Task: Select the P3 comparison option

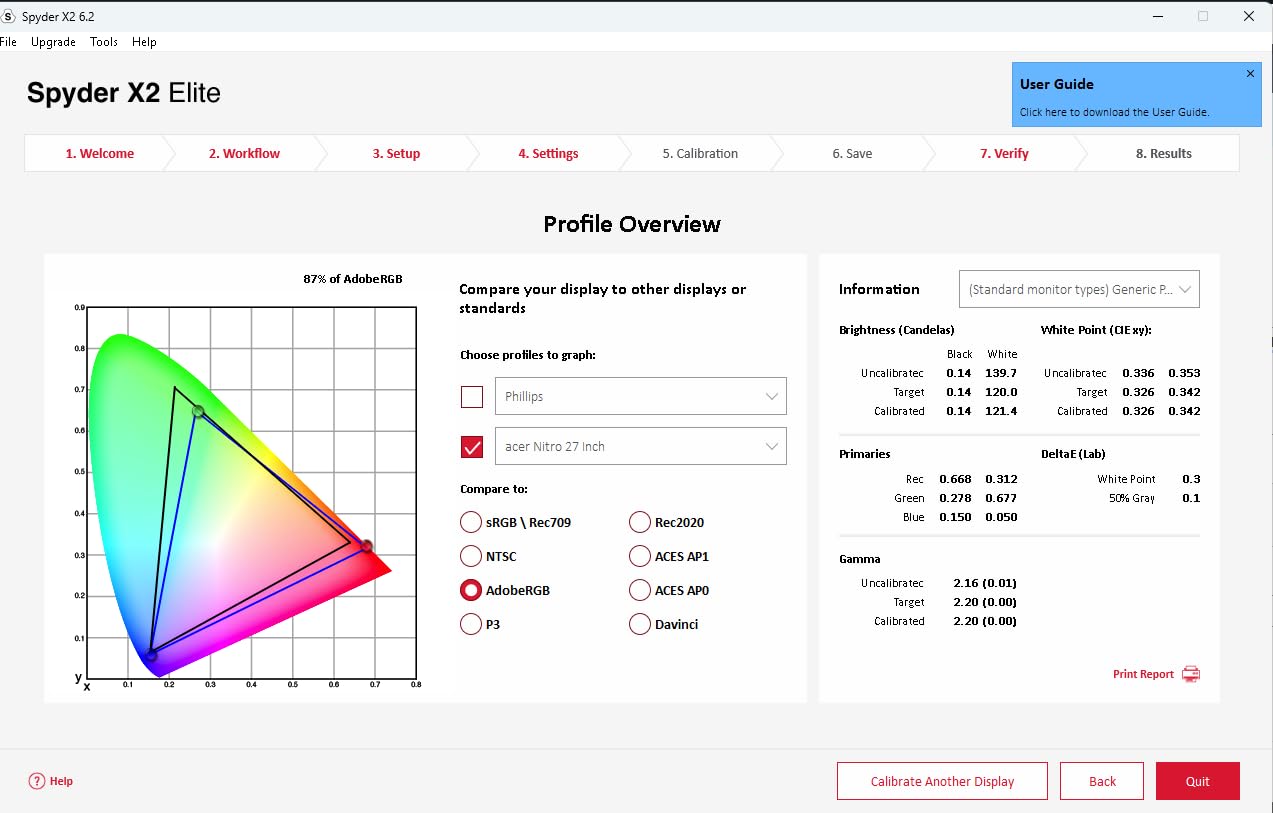Action: click(x=470, y=624)
